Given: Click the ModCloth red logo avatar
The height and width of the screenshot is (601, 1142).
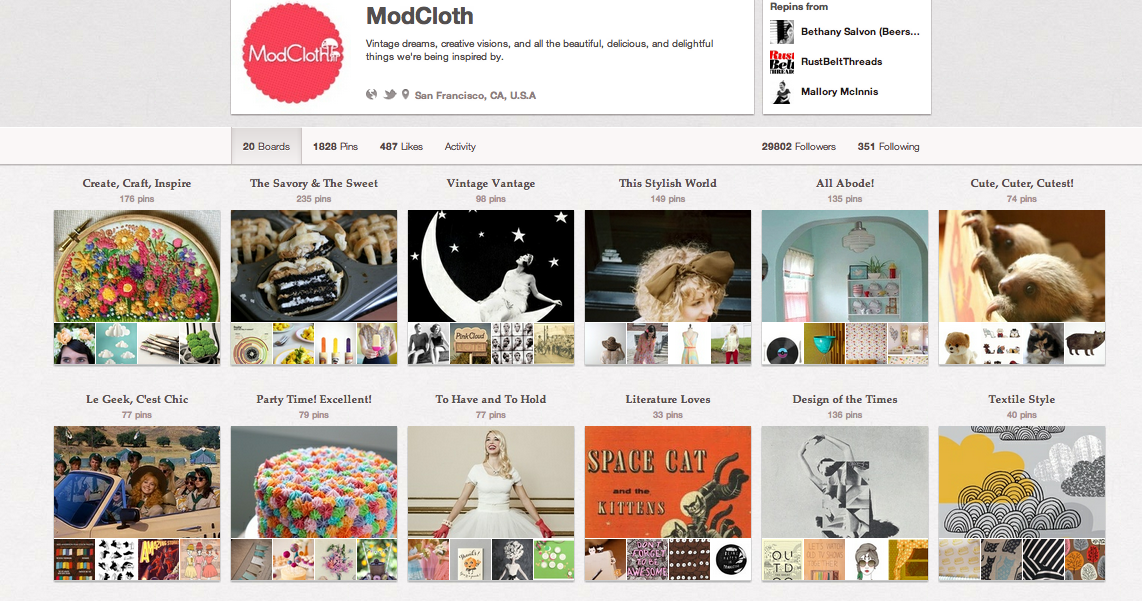Looking at the screenshot, I should coord(292,52).
